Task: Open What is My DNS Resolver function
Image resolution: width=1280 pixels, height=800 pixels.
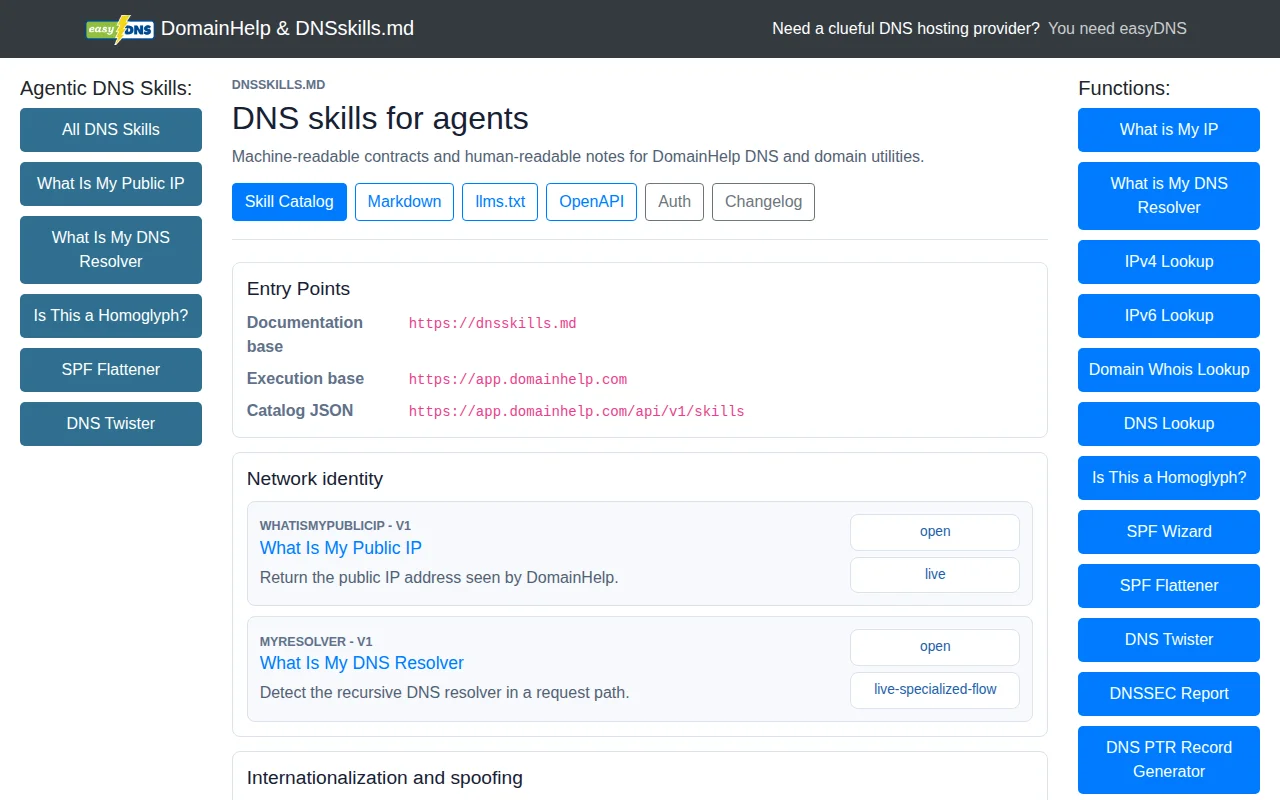Action: [1169, 196]
